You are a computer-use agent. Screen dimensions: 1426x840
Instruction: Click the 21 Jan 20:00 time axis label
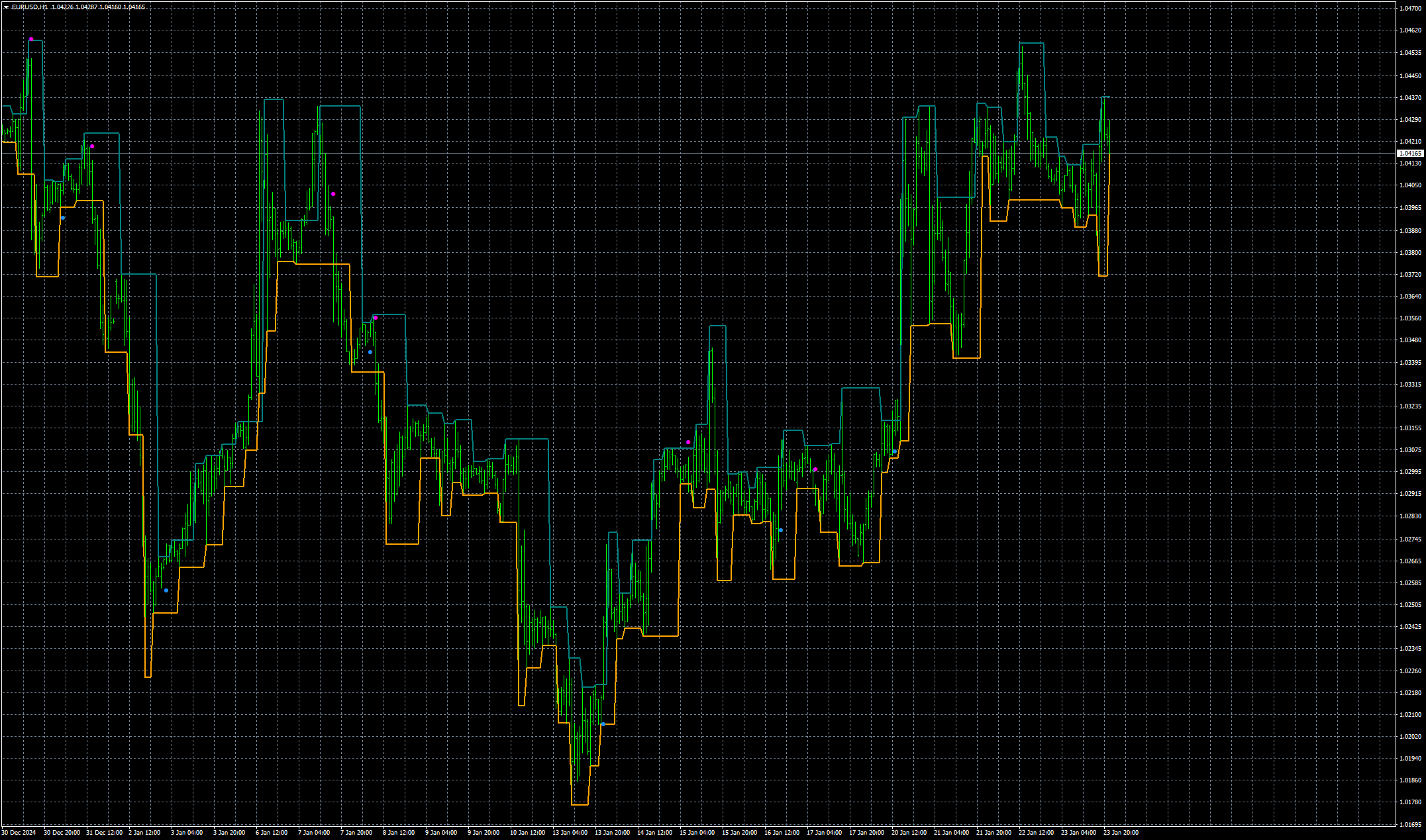(994, 833)
